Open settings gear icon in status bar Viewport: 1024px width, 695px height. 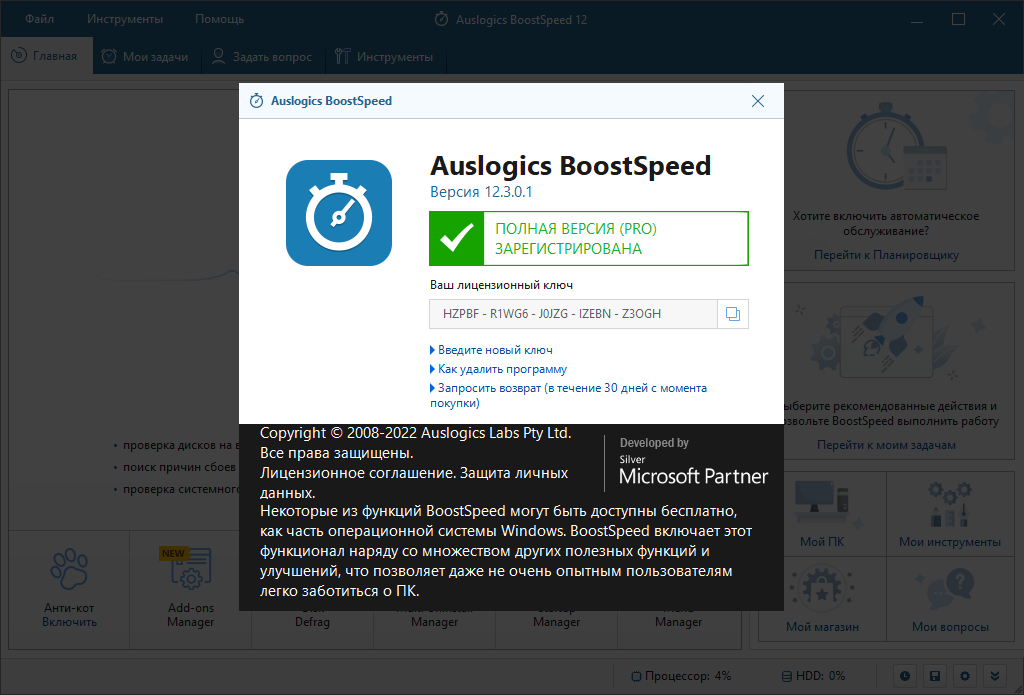click(x=965, y=676)
